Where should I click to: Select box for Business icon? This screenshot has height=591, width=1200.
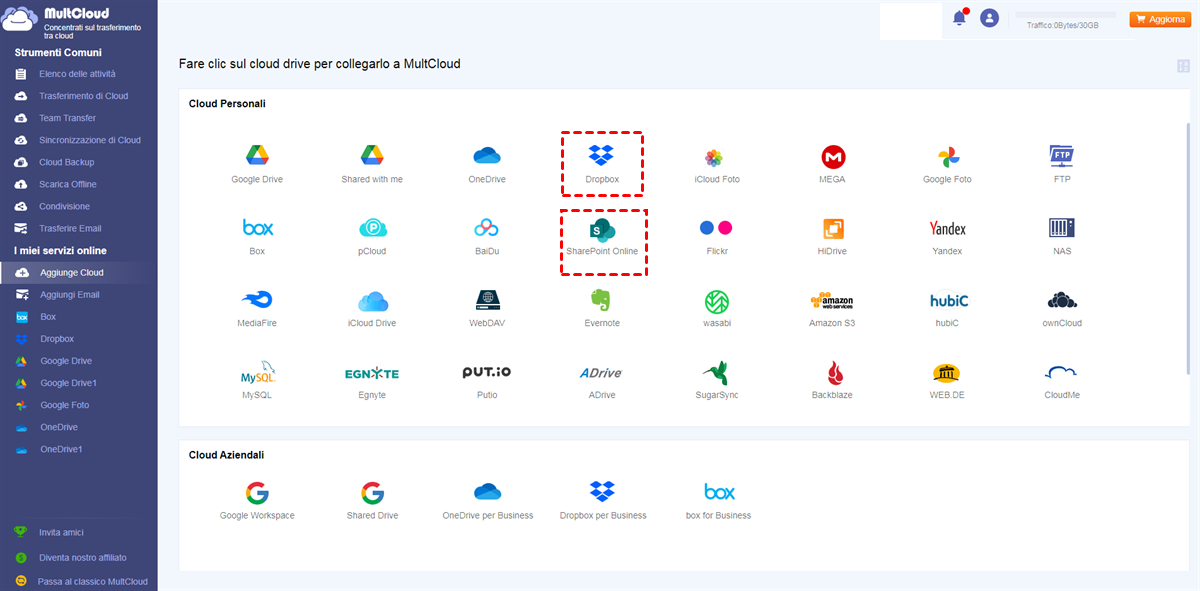(719, 492)
